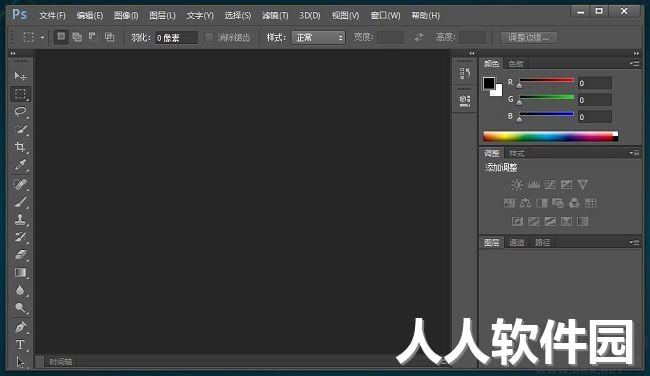Toggle the anti-alias (消除锯齿) checkbox
Image resolution: width=650 pixels, height=376 pixels.
coord(209,37)
